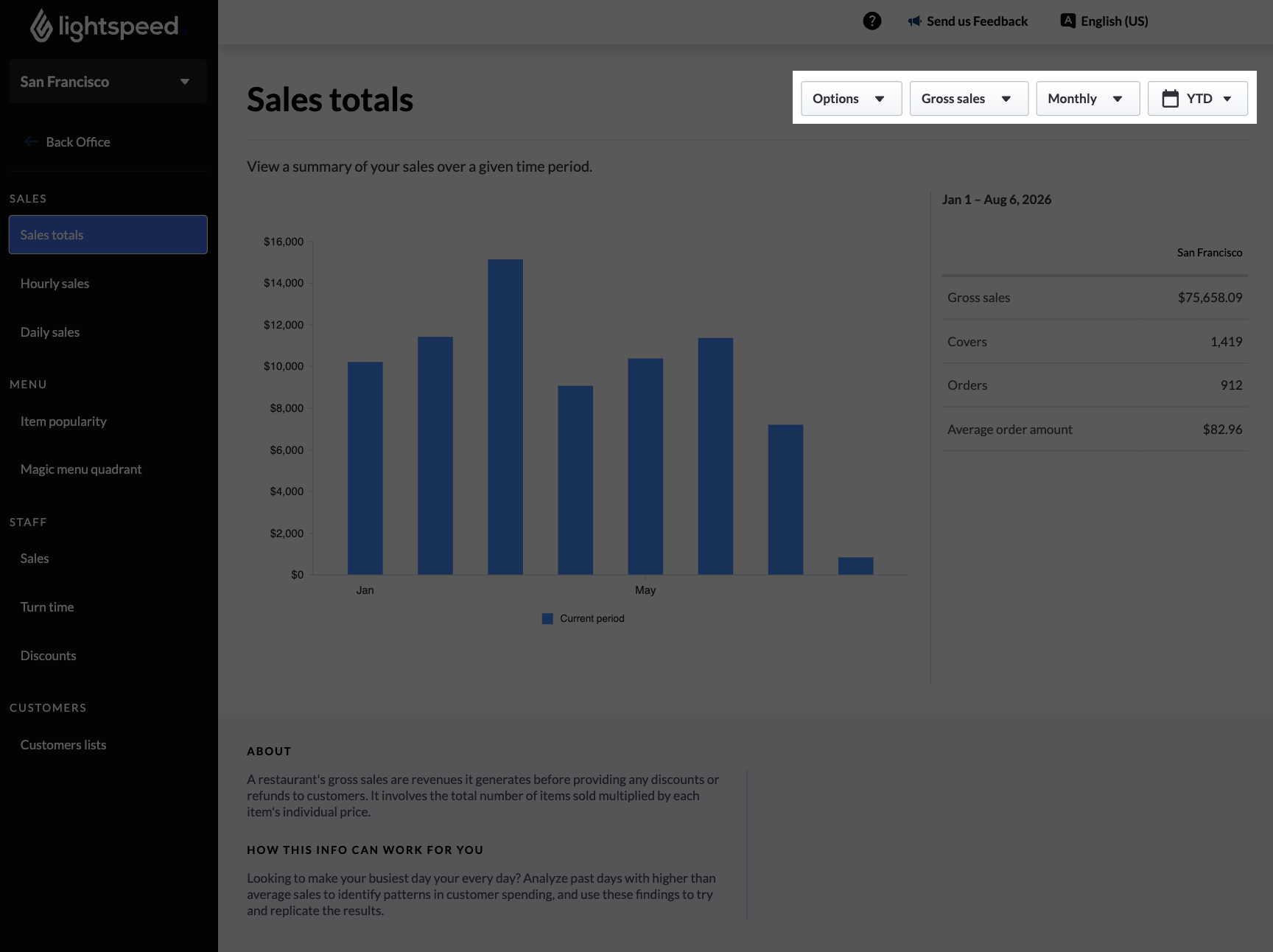Click the $16,000 axis label
This screenshot has height=952, width=1273.
coord(284,242)
